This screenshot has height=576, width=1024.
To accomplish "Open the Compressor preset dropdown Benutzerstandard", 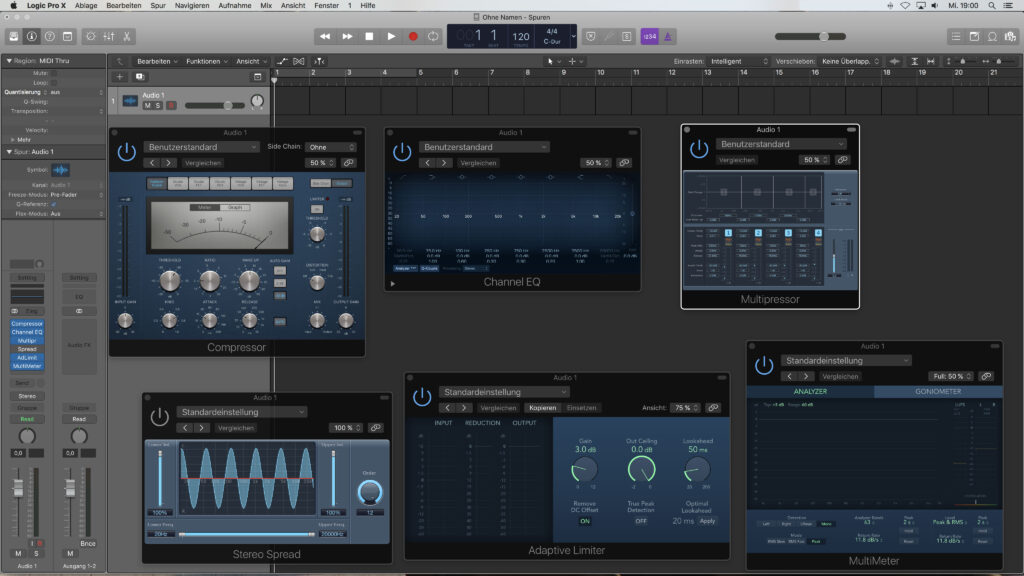I will click(201, 147).
